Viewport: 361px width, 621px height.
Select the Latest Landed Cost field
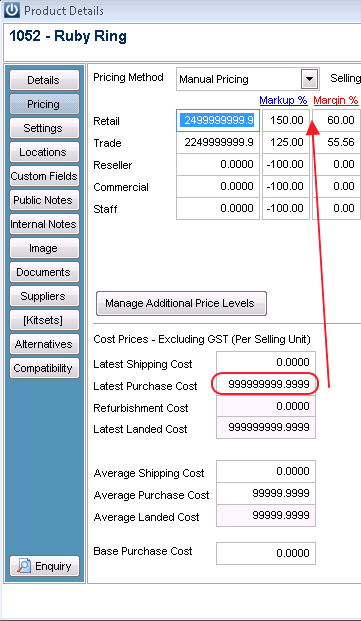pos(266,428)
